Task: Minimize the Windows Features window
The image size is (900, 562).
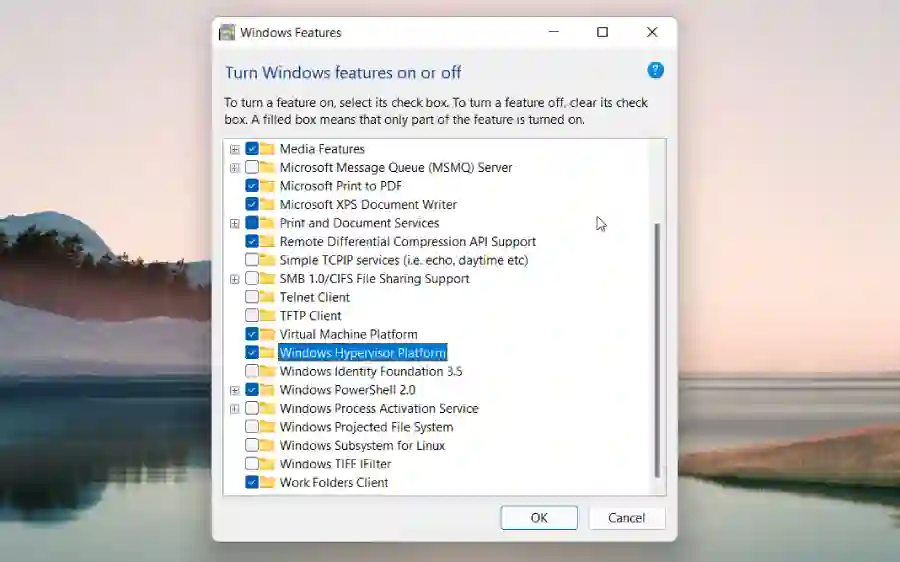Action: point(553,32)
